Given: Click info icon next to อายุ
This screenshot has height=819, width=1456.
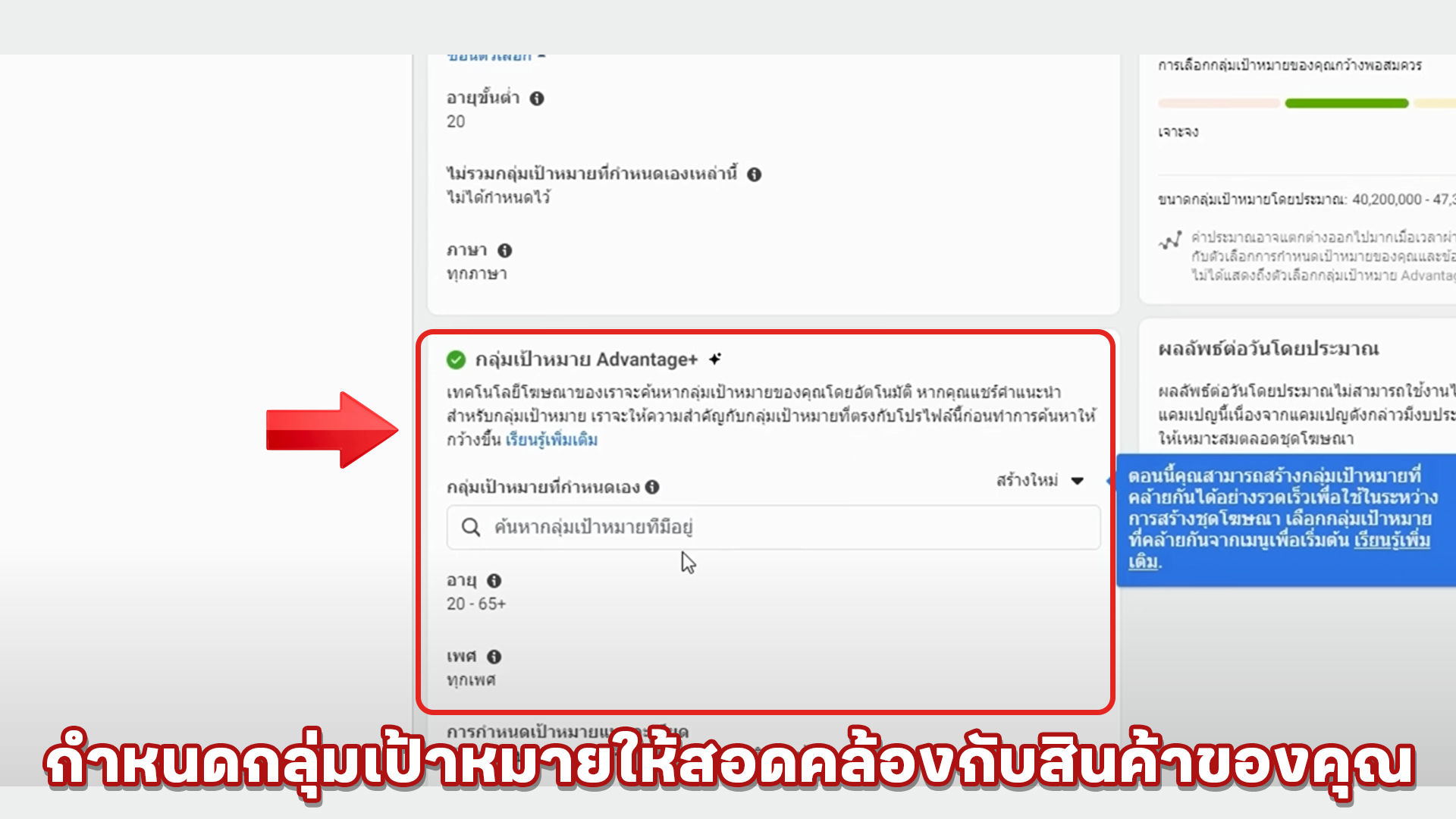Looking at the screenshot, I should [494, 581].
